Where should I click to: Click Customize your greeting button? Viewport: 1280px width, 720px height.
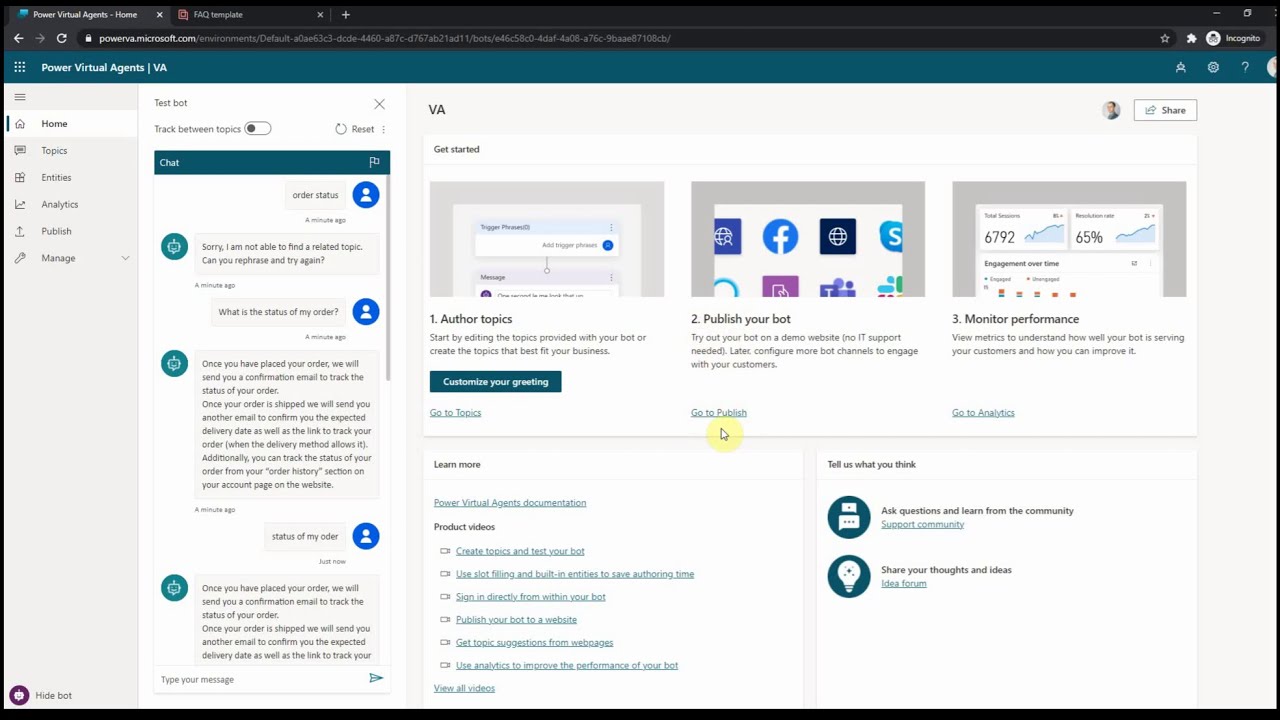pyautogui.click(x=495, y=382)
